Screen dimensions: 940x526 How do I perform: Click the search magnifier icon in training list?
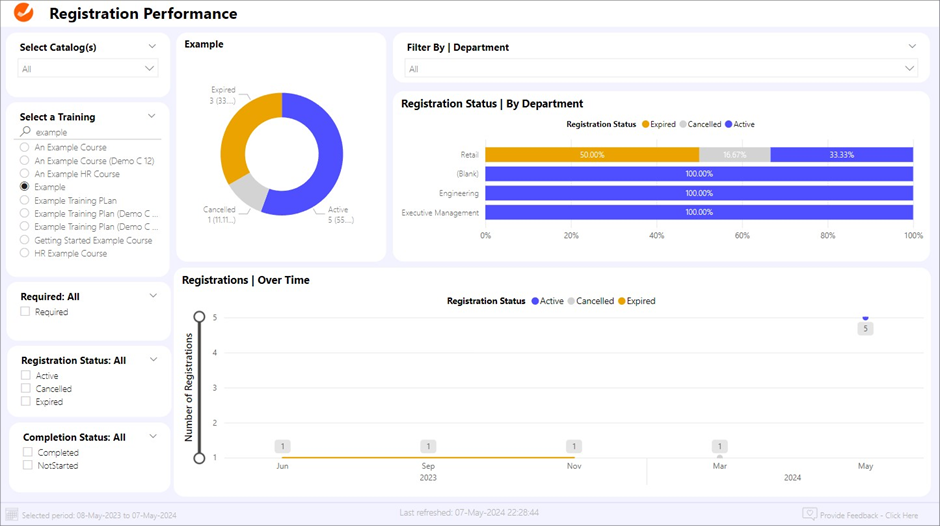[x=26, y=132]
